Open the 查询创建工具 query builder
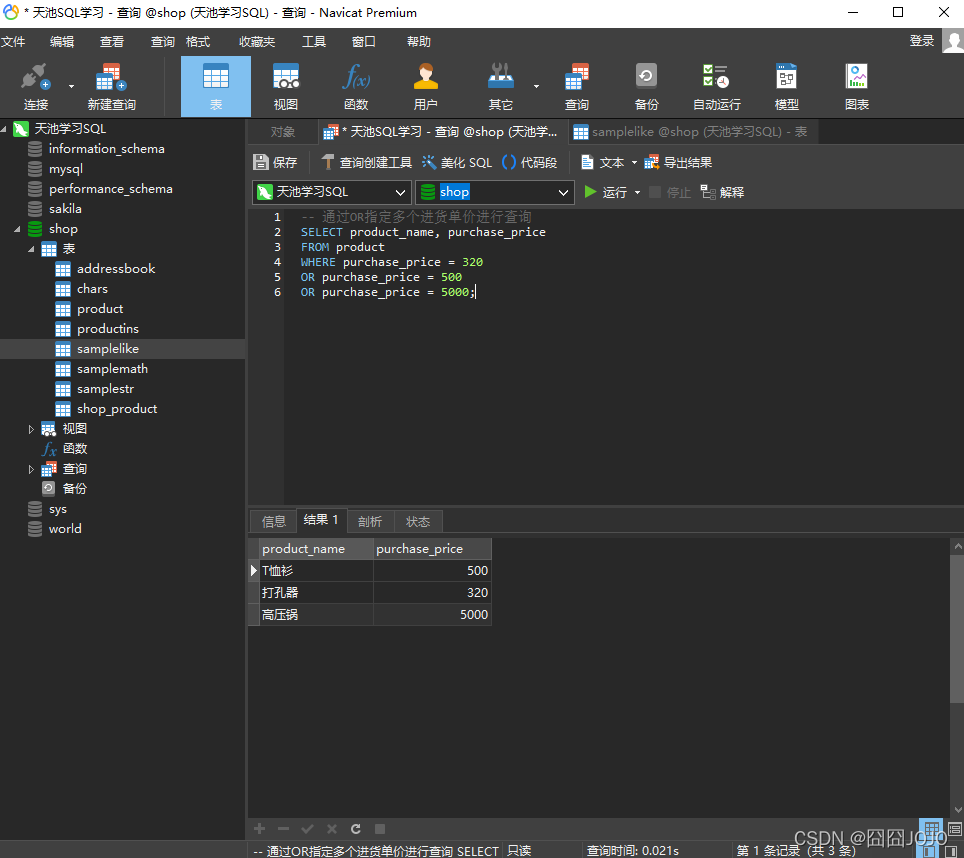 366,162
